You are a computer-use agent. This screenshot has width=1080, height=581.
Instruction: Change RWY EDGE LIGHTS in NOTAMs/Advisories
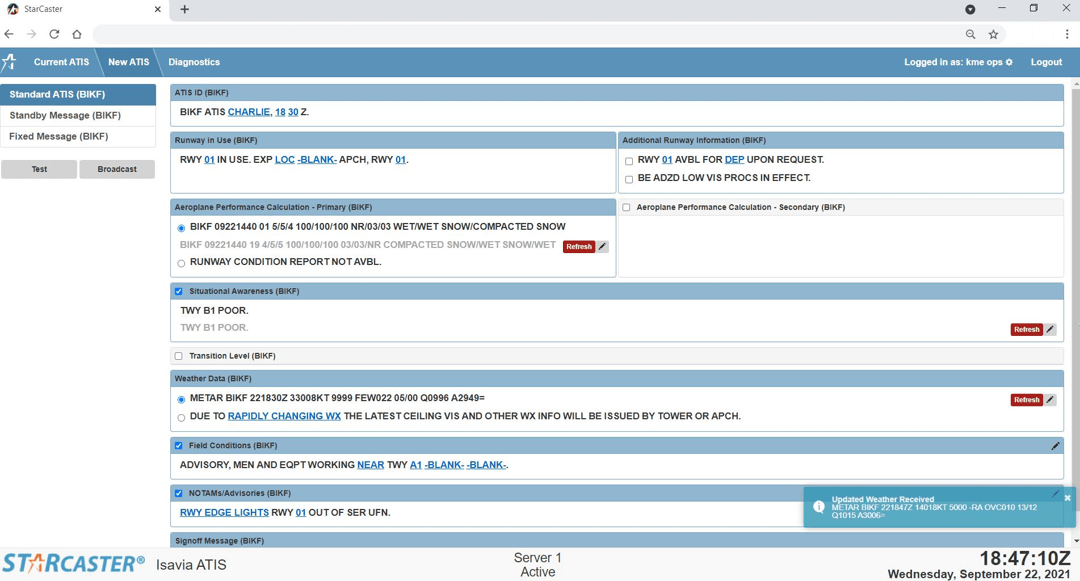[224, 512]
